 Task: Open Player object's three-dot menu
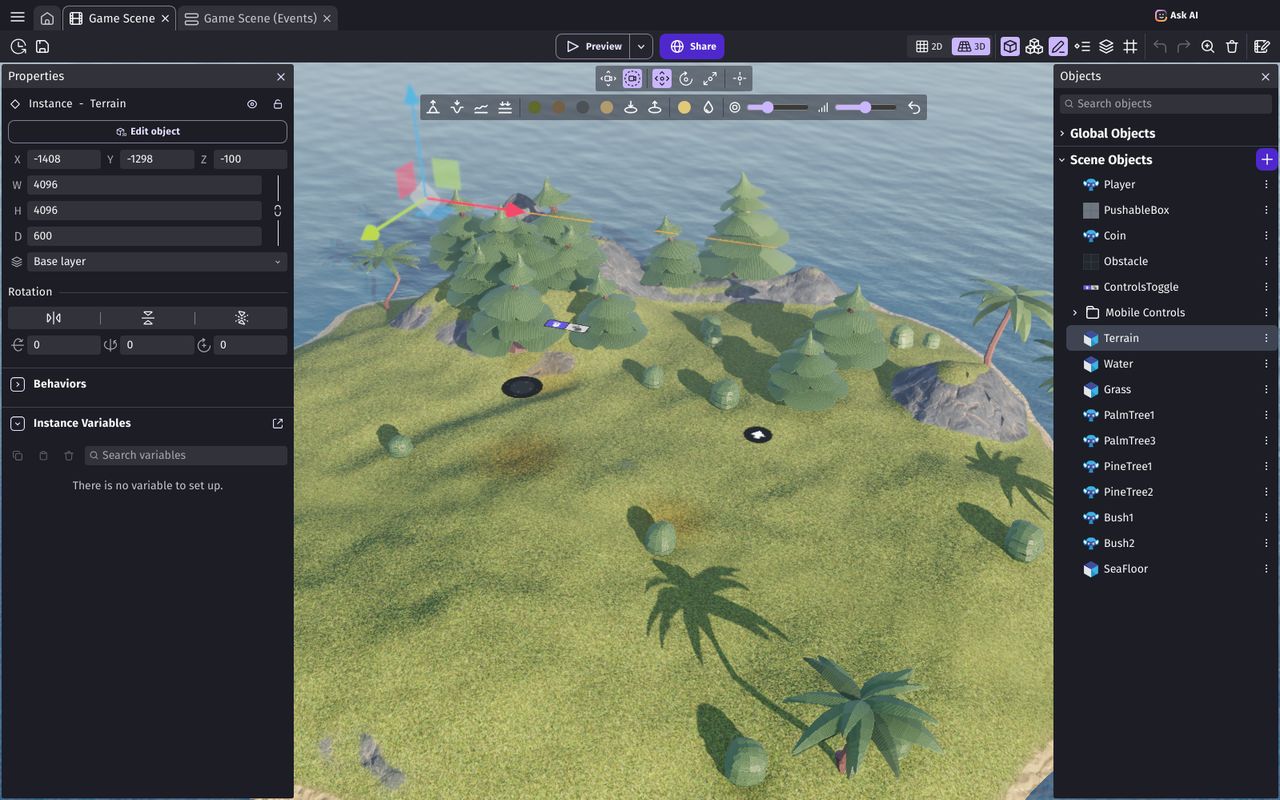[1266, 185]
